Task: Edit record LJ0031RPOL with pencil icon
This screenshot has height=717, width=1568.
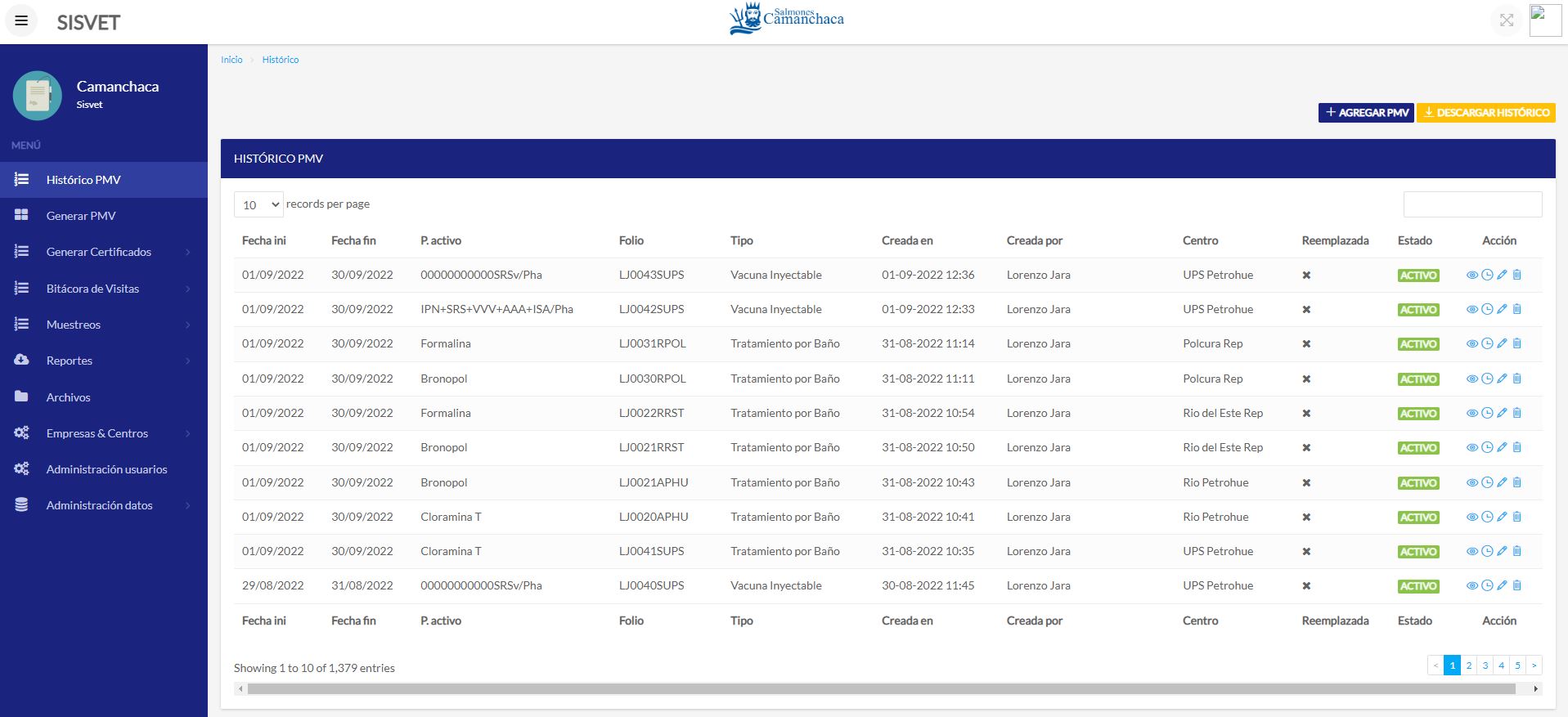Action: click(x=1502, y=344)
